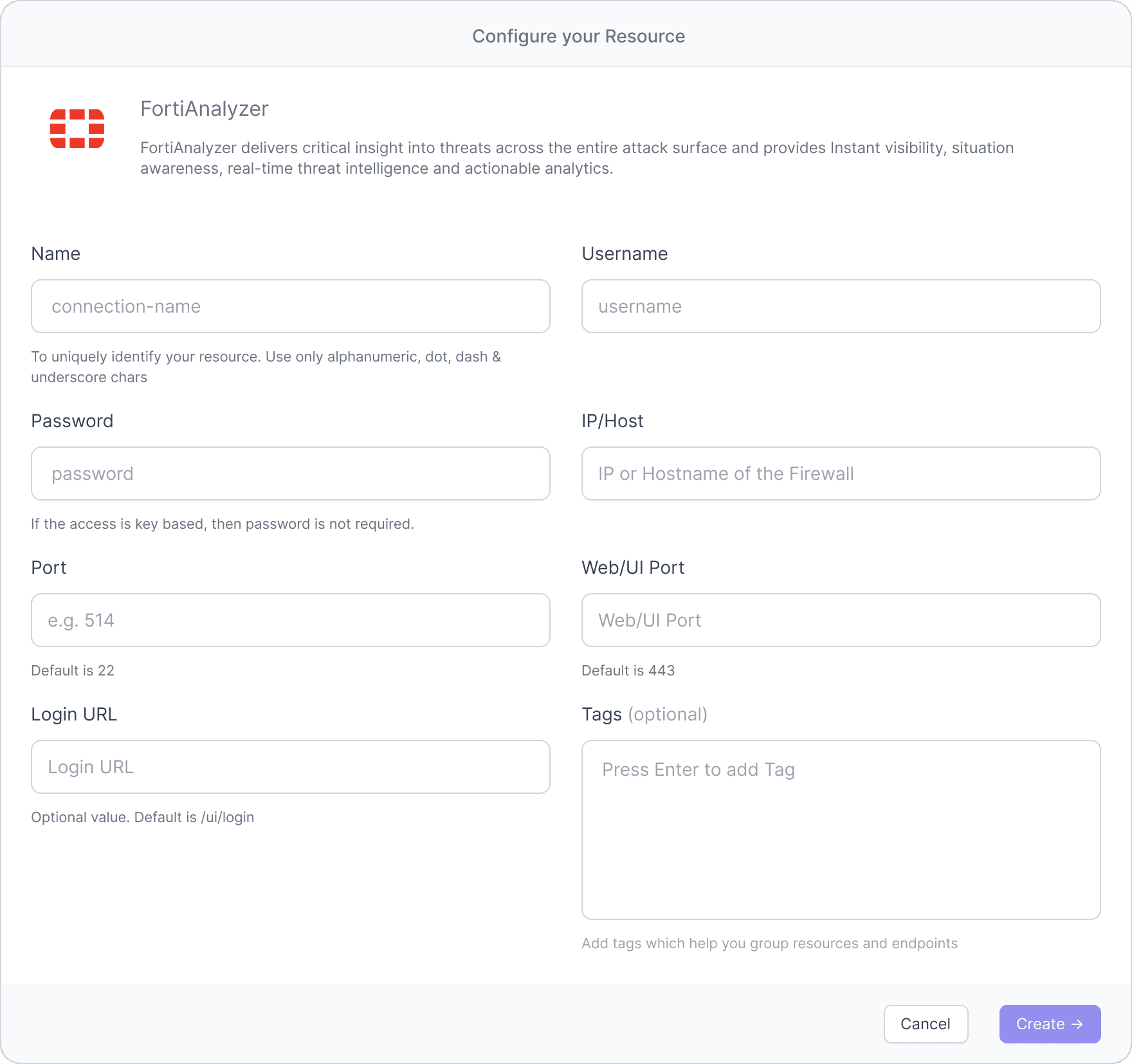1132x1064 pixels.
Task: Click the 'Tags (optional)' label
Action: [644, 714]
